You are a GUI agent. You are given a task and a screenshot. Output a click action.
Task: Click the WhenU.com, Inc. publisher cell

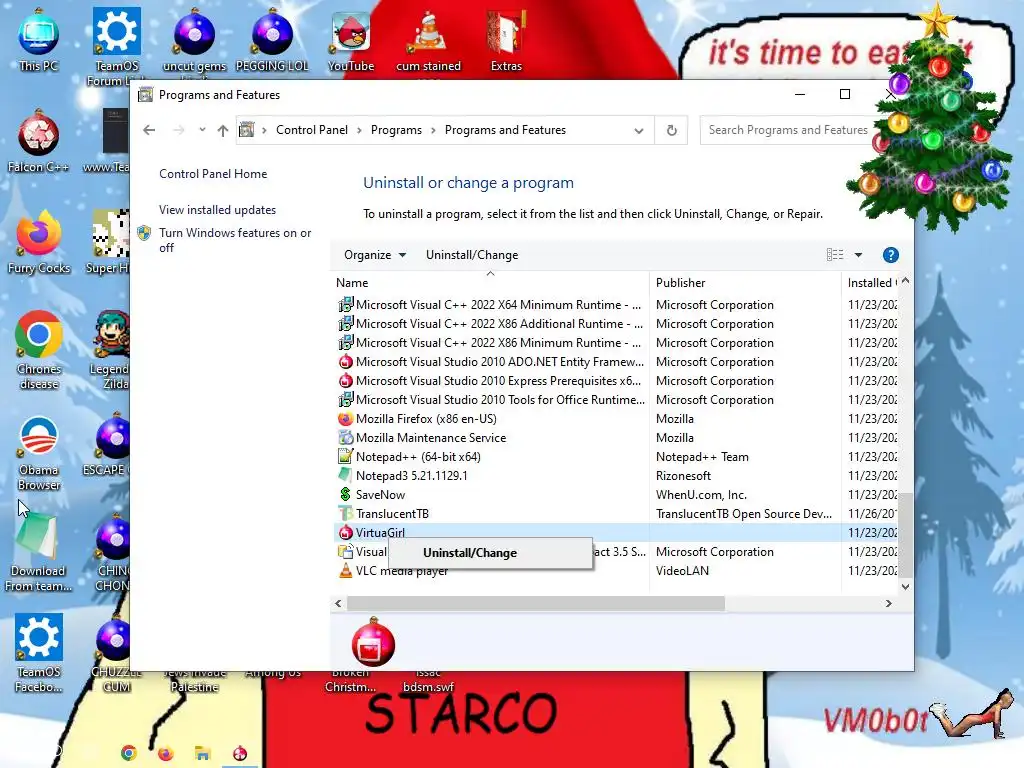click(701, 494)
